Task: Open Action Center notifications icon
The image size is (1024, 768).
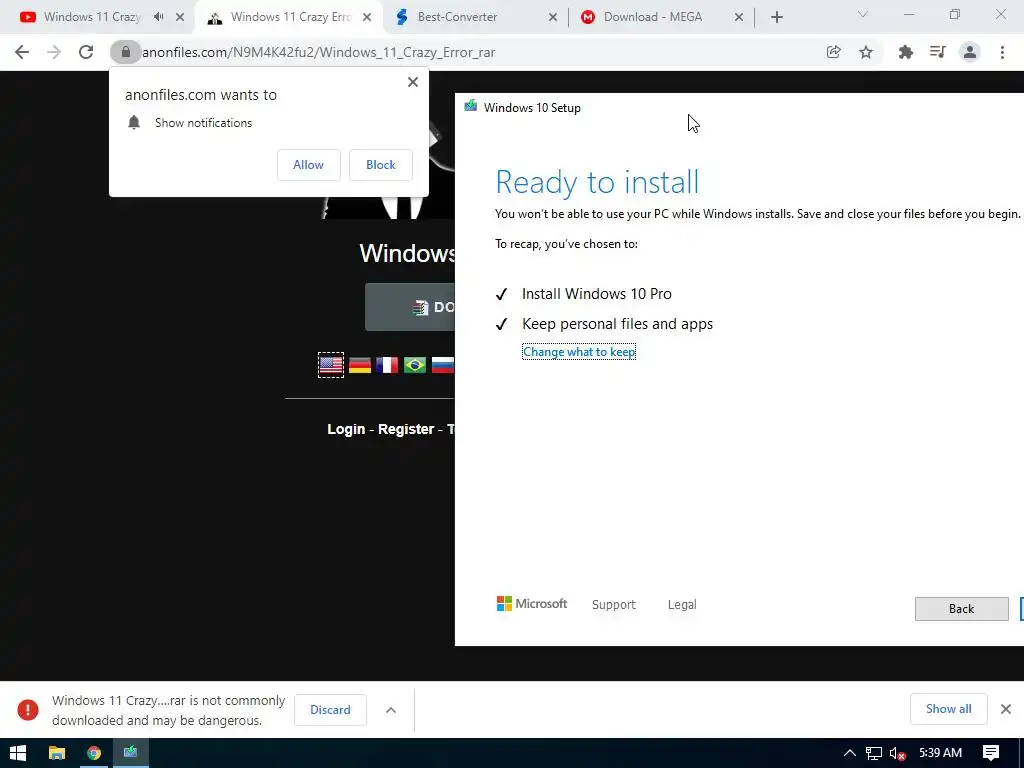Action: pyautogui.click(x=991, y=753)
